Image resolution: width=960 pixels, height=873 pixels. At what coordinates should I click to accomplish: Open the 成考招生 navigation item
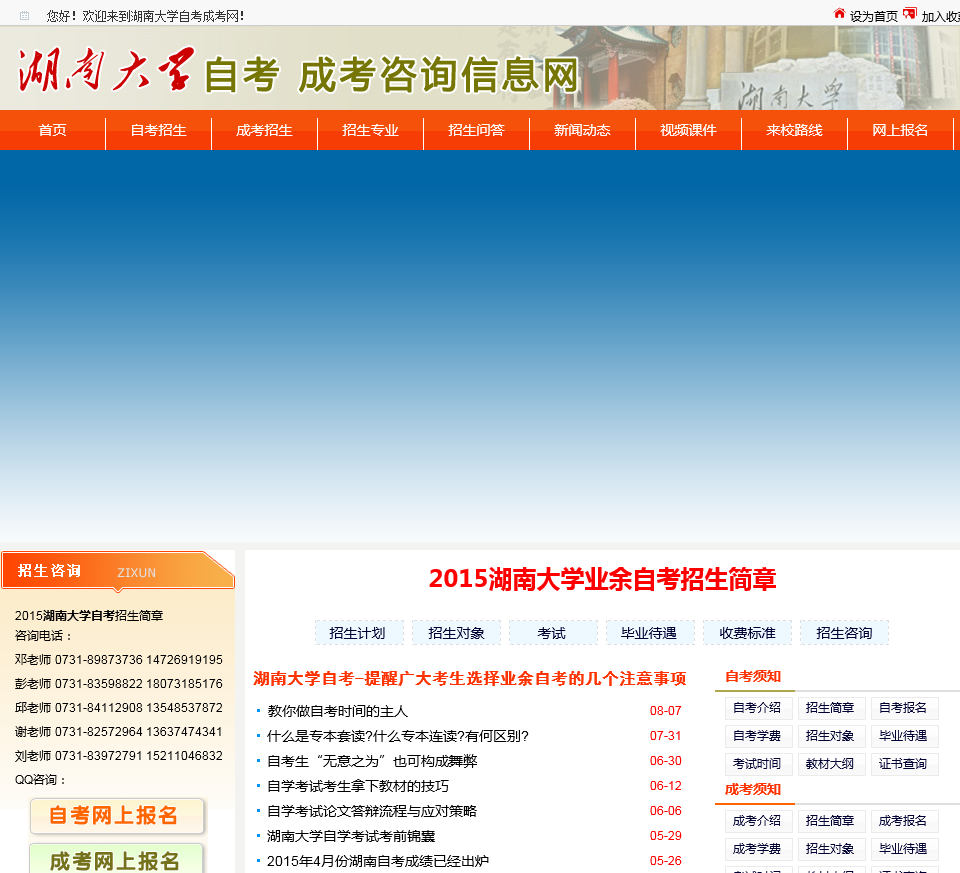tap(264, 130)
